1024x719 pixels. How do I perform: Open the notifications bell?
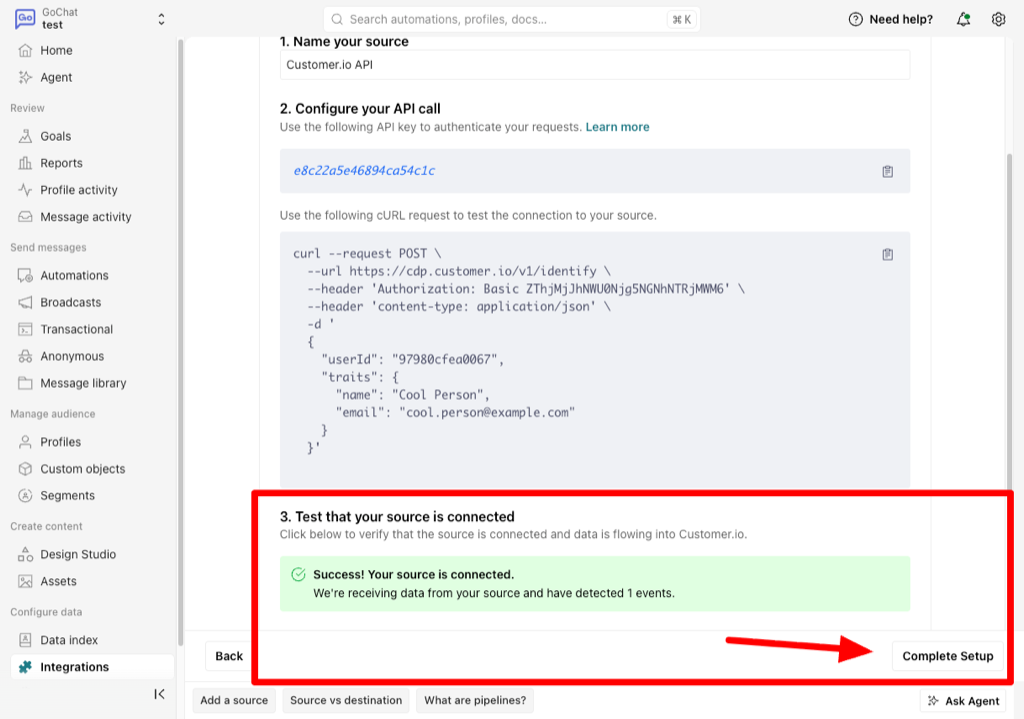point(963,20)
